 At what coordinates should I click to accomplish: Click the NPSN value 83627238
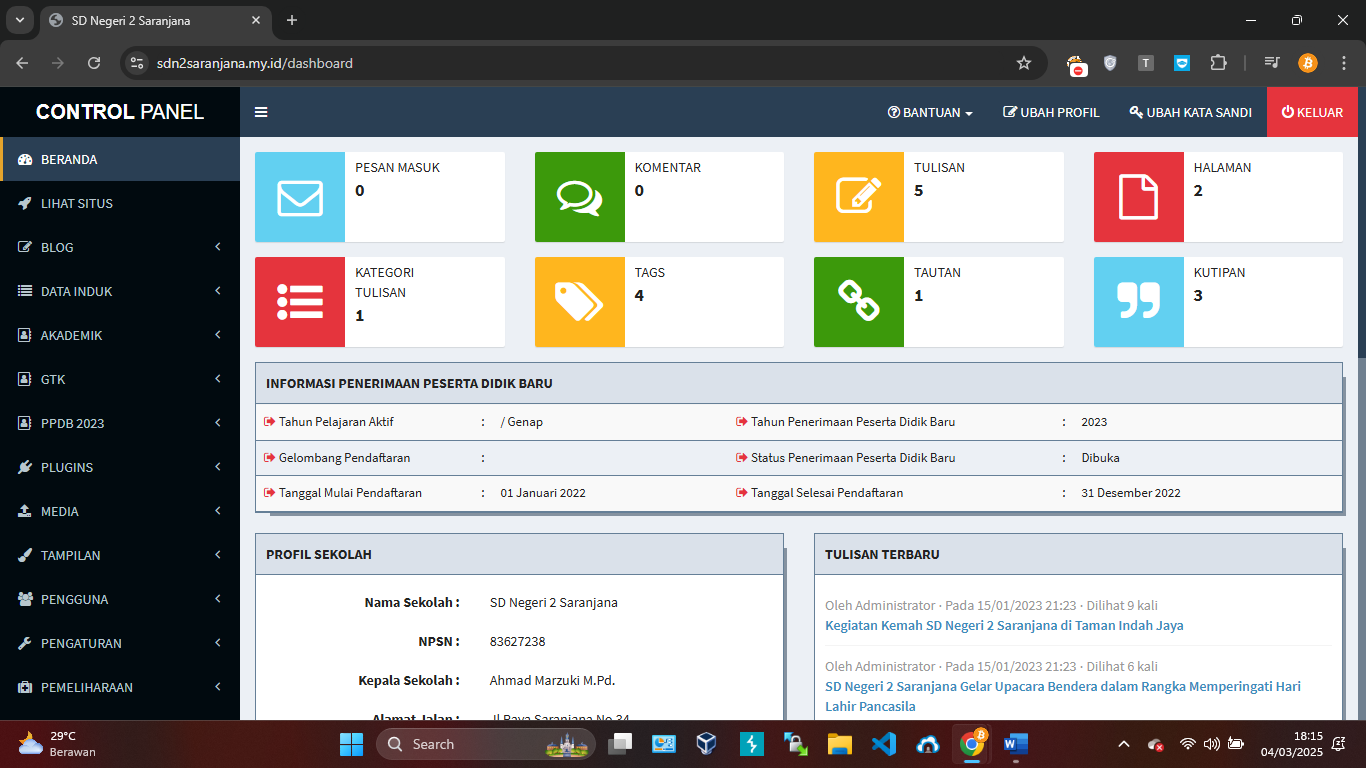(518, 641)
